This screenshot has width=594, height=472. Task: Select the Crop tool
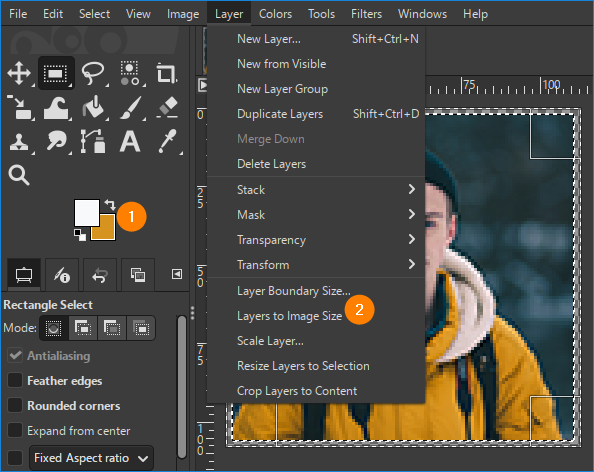coord(166,73)
